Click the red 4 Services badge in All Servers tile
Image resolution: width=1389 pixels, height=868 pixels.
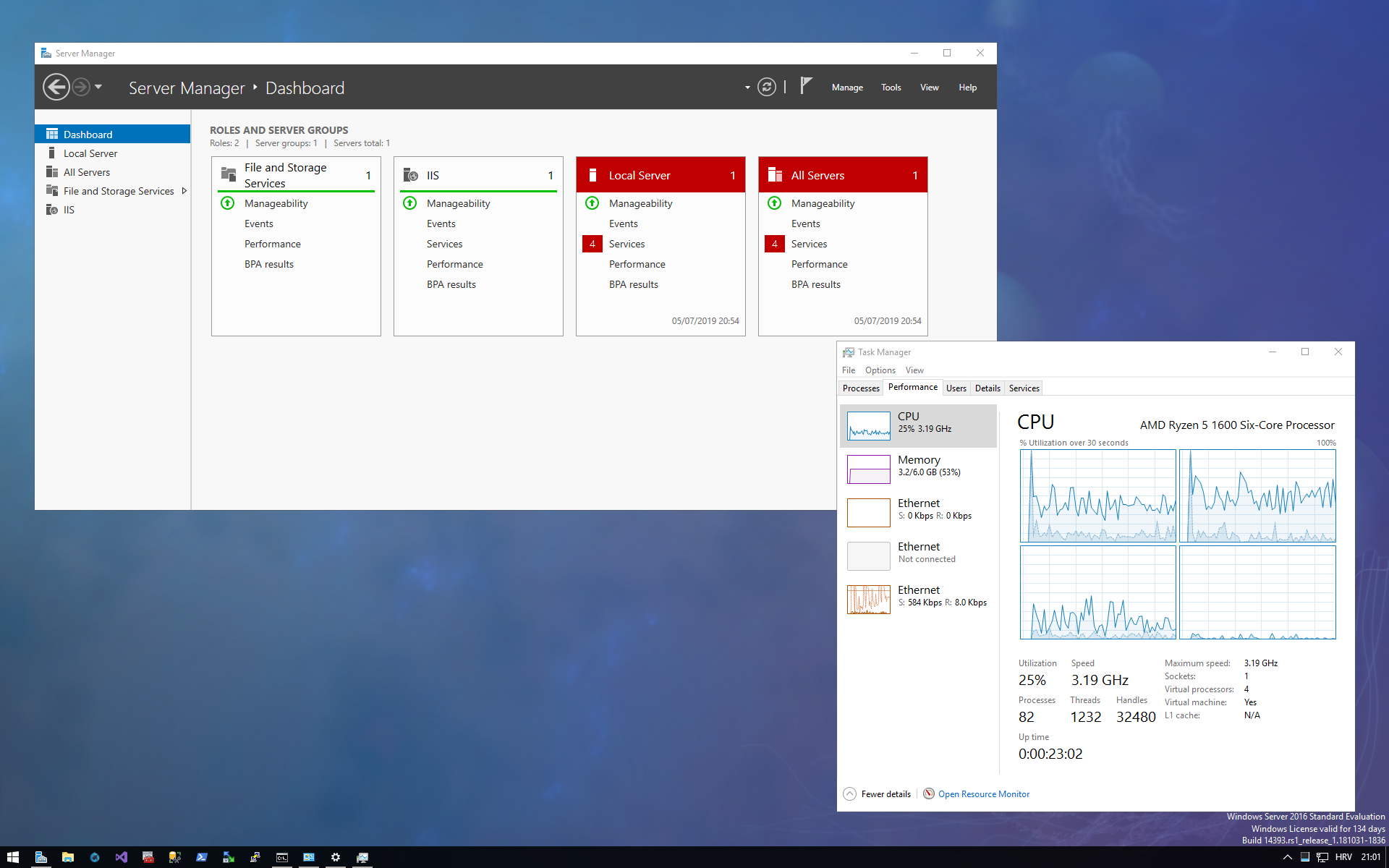pos(774,244)
